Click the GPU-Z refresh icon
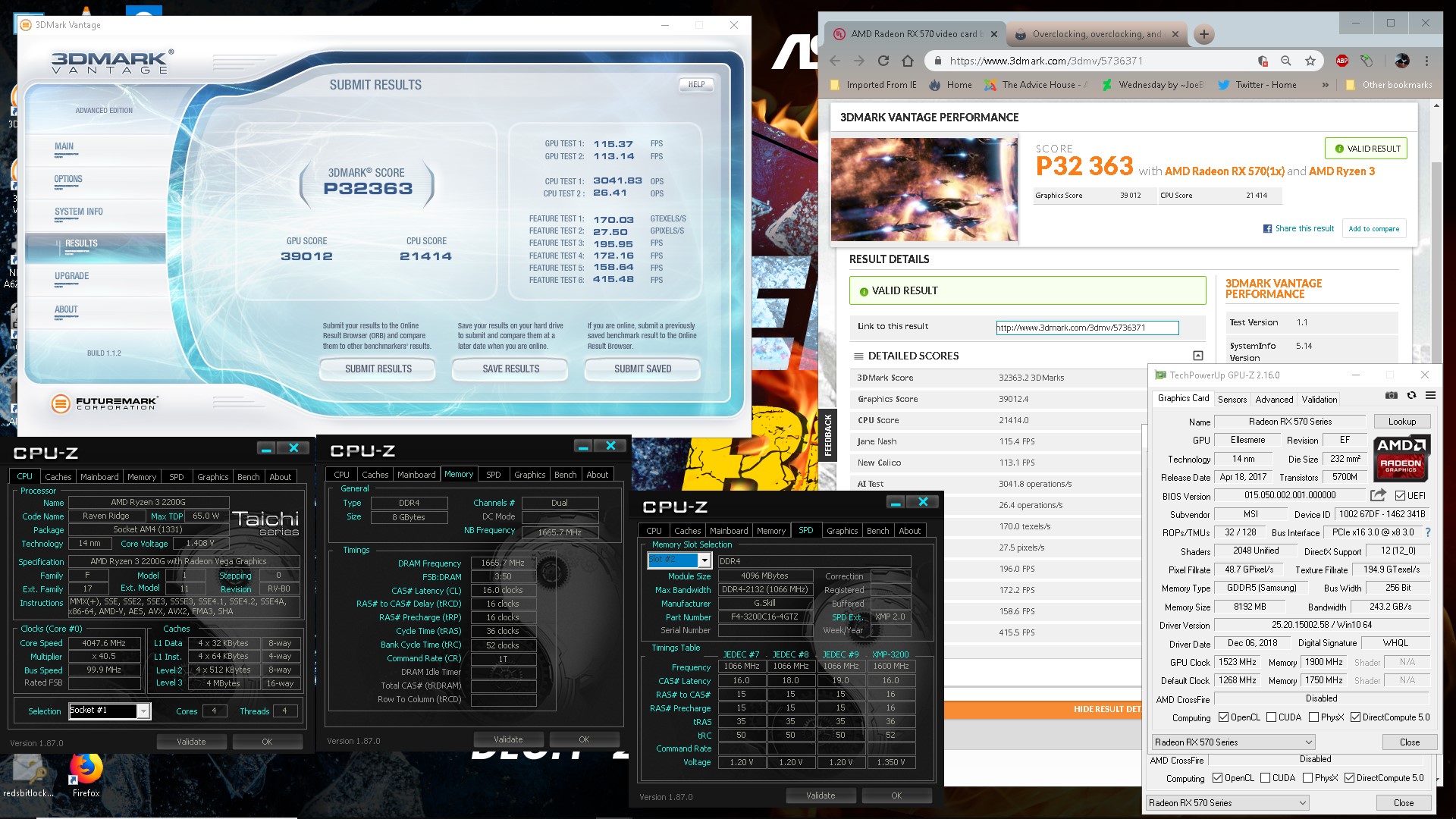The height and width of the screenshot is (819, 1456). (x=1411, y=395)
